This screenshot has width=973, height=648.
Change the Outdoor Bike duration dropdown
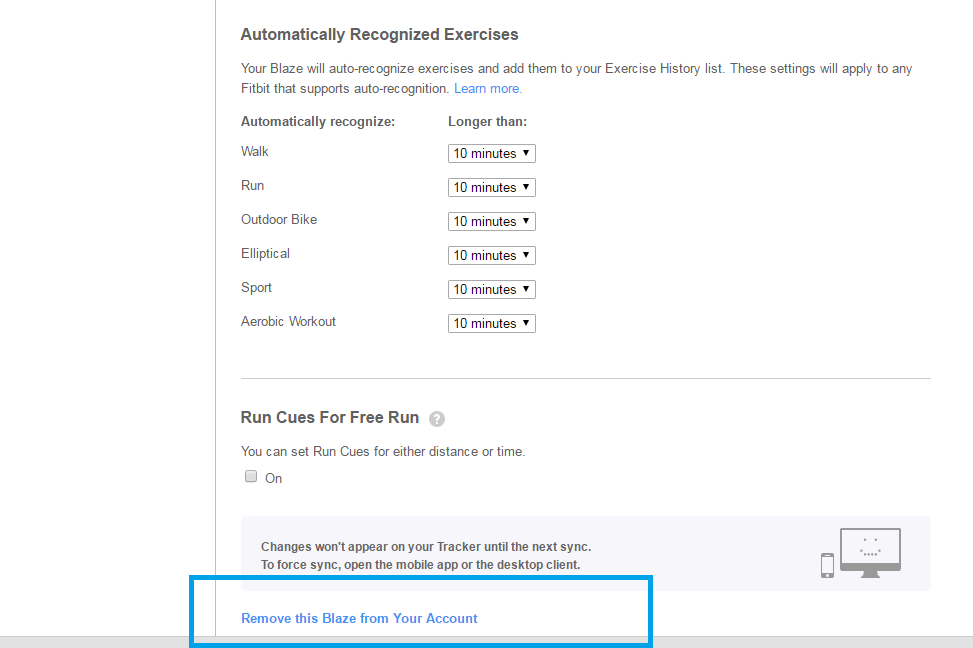click(491, 222)
